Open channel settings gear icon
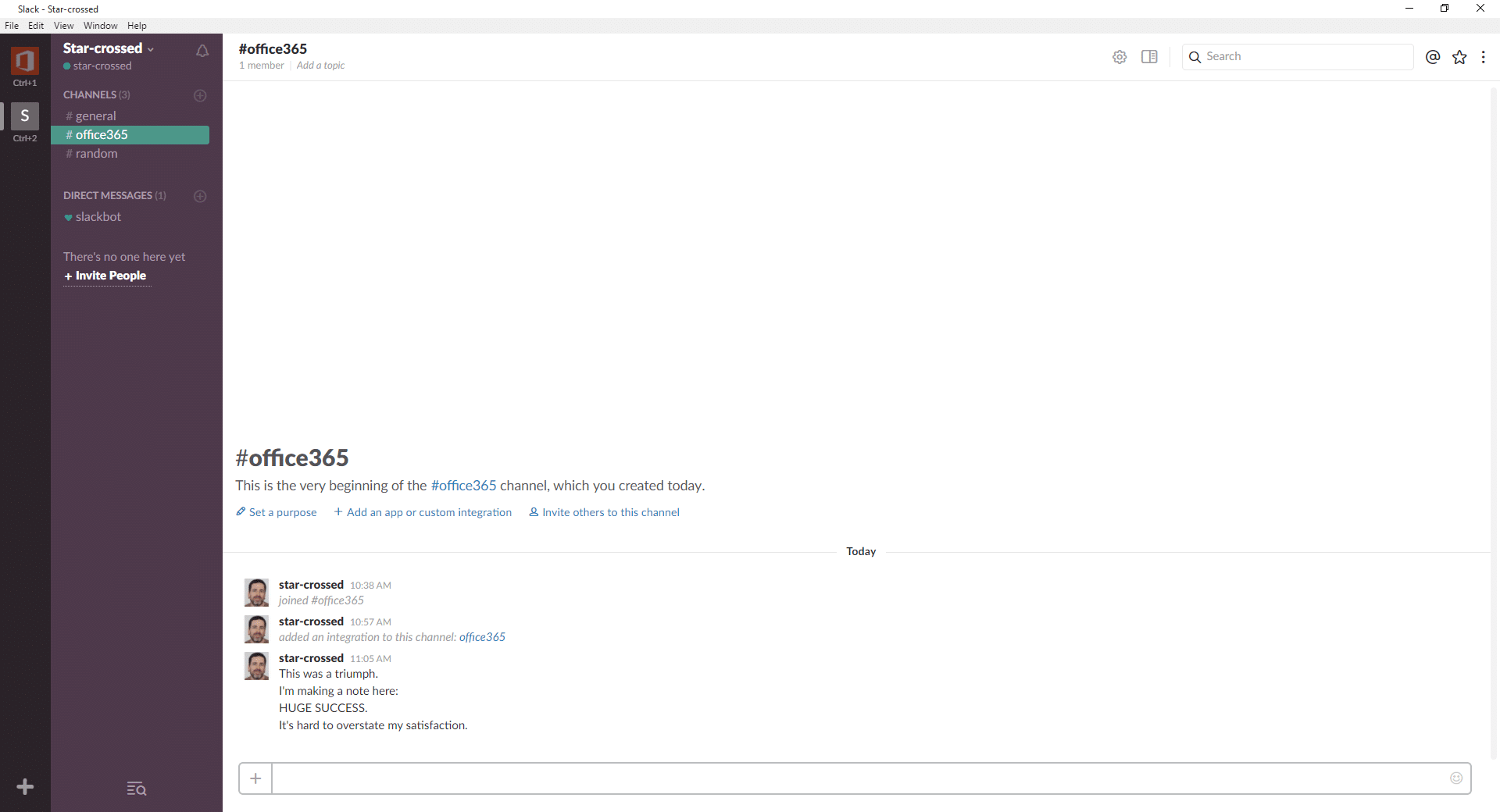Image resolution: width=1500 pixels, height=812 pixels. pos(1120,57)
